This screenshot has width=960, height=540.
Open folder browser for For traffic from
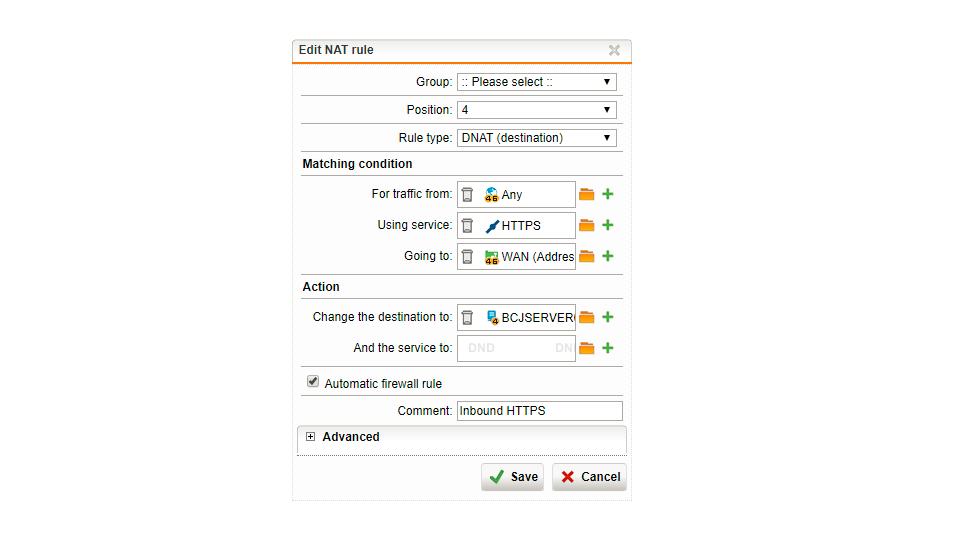coord(587,194)
